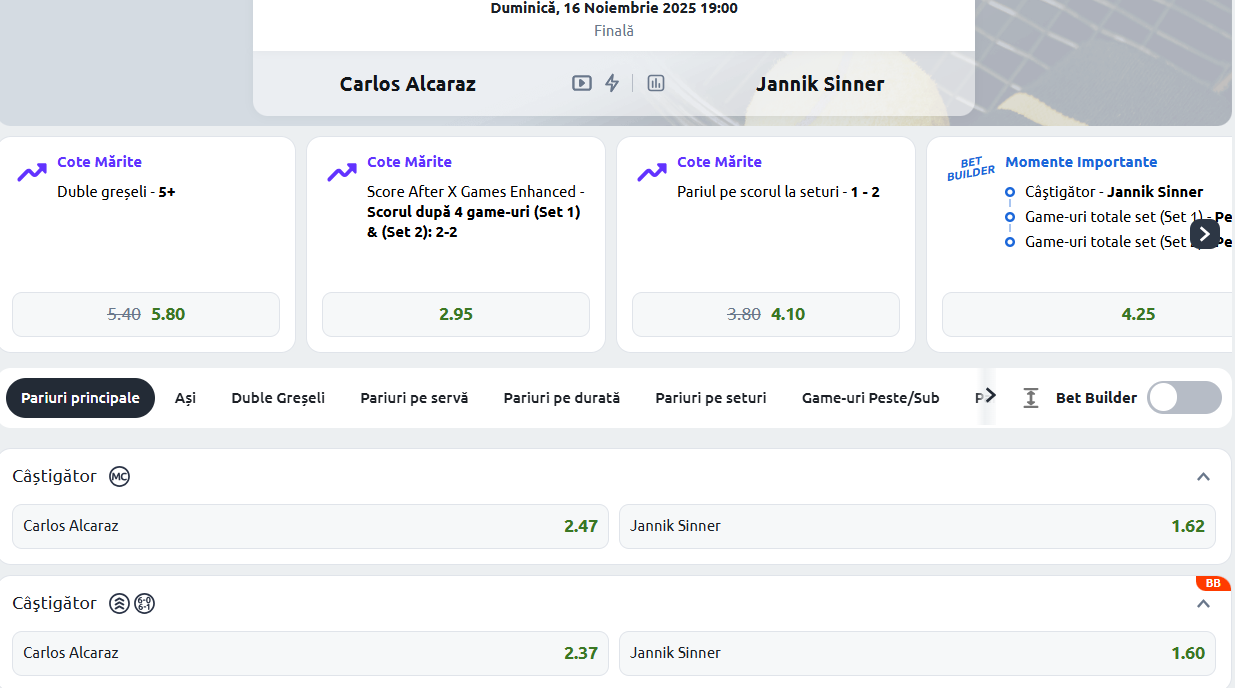Image resolution: width=1235 pixels, height=688 pixels.
Task: Enable the Bet Builder toggle
Action: coord(1184,398)
